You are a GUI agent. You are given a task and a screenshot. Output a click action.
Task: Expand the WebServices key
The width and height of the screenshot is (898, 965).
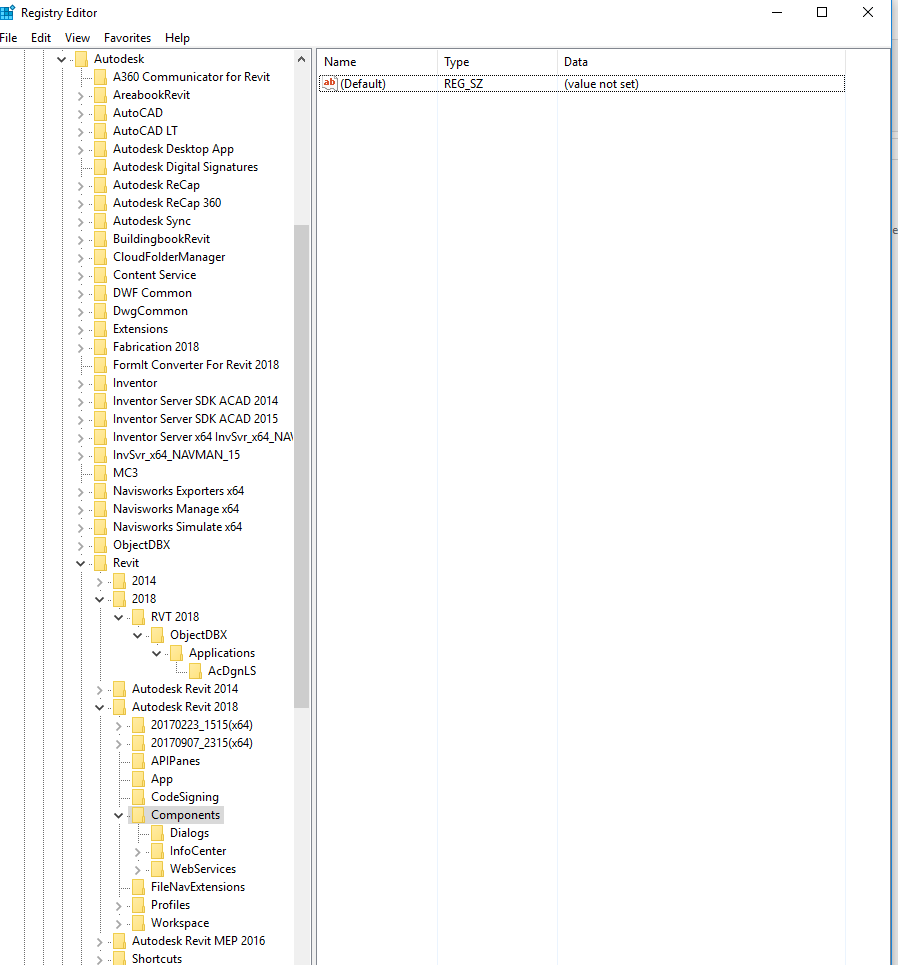[138, 870]
